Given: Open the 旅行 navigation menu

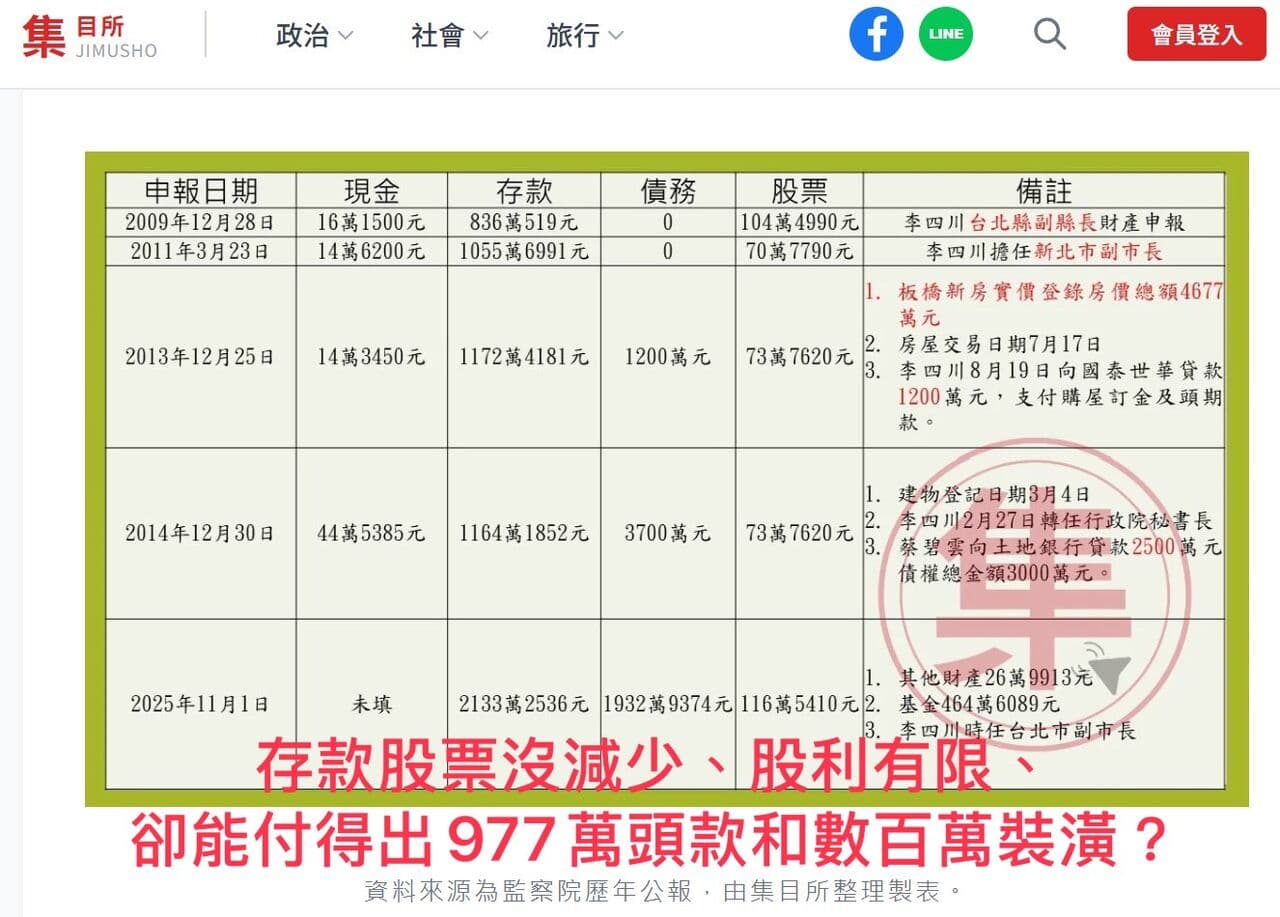Looking at the screenshot, I should [585, 36].
